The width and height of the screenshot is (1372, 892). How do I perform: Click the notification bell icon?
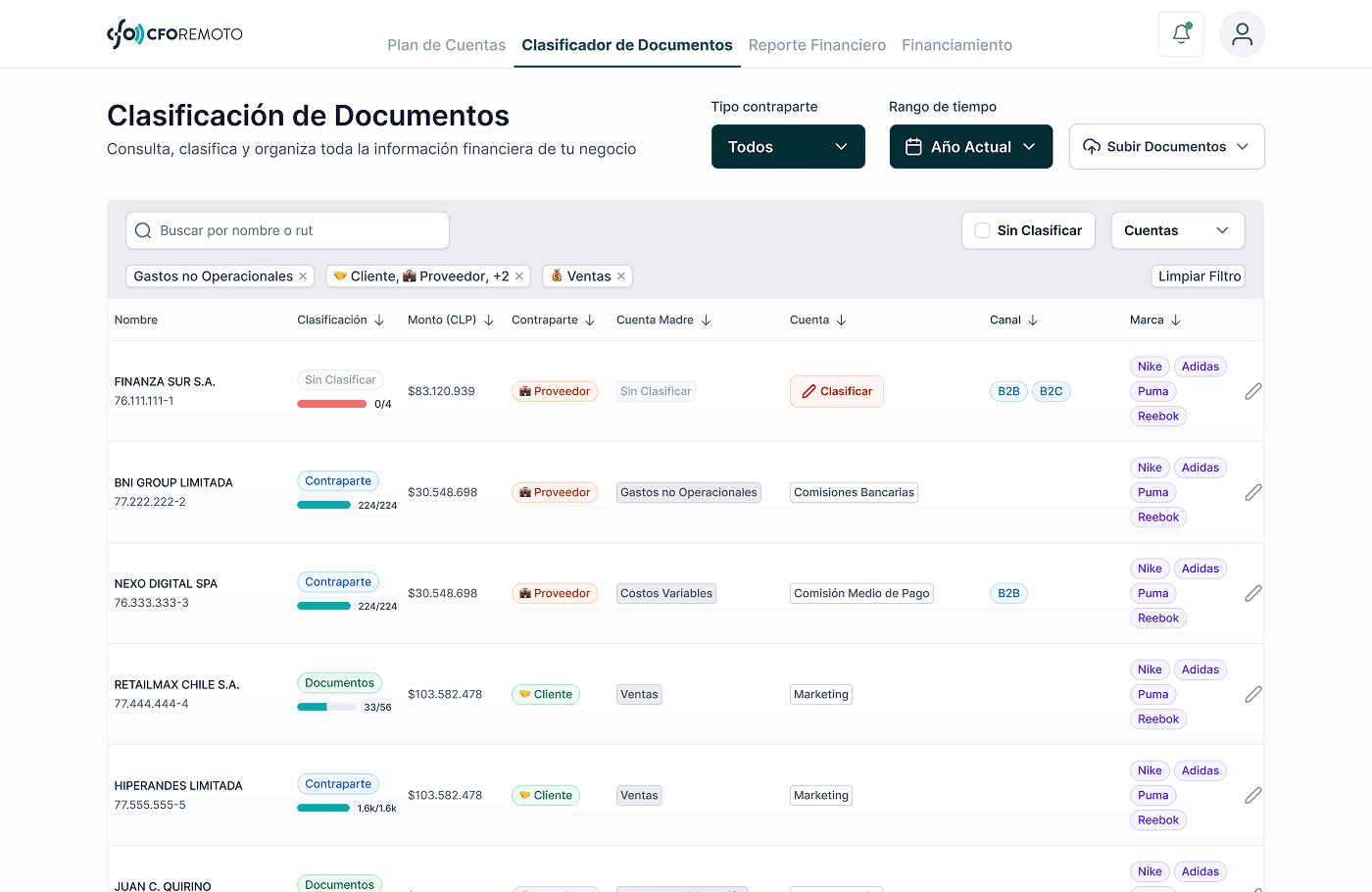point(1180,32)
